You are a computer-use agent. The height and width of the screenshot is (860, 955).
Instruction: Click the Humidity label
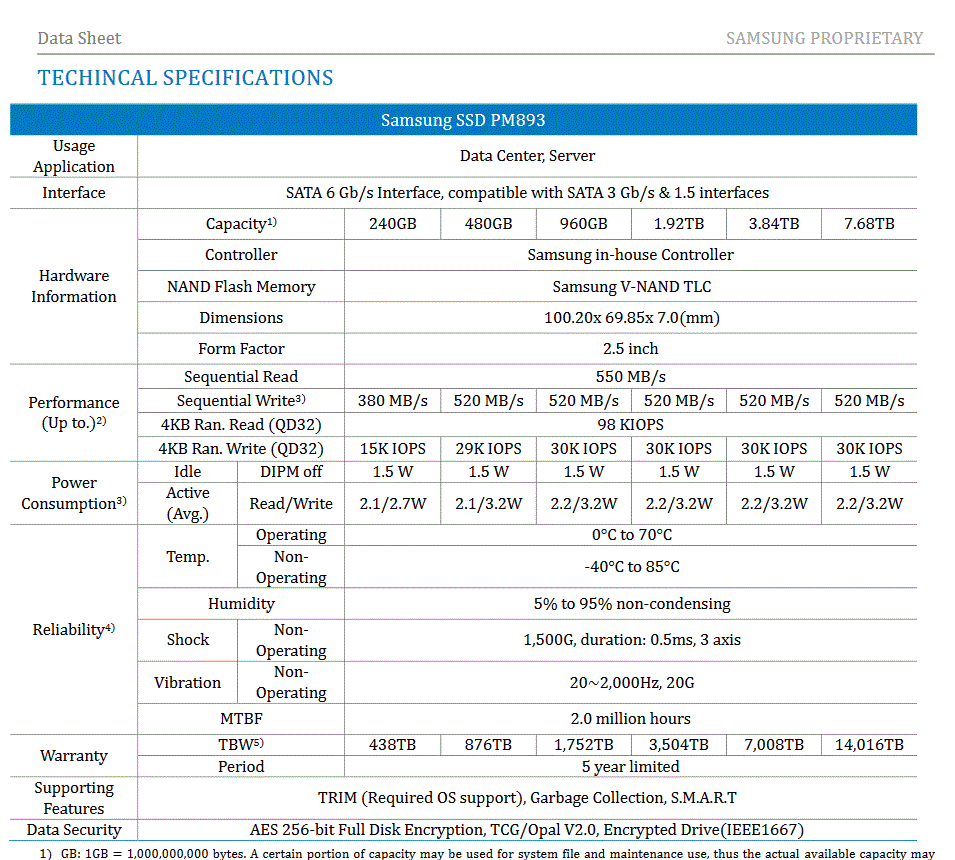(241, 604)
